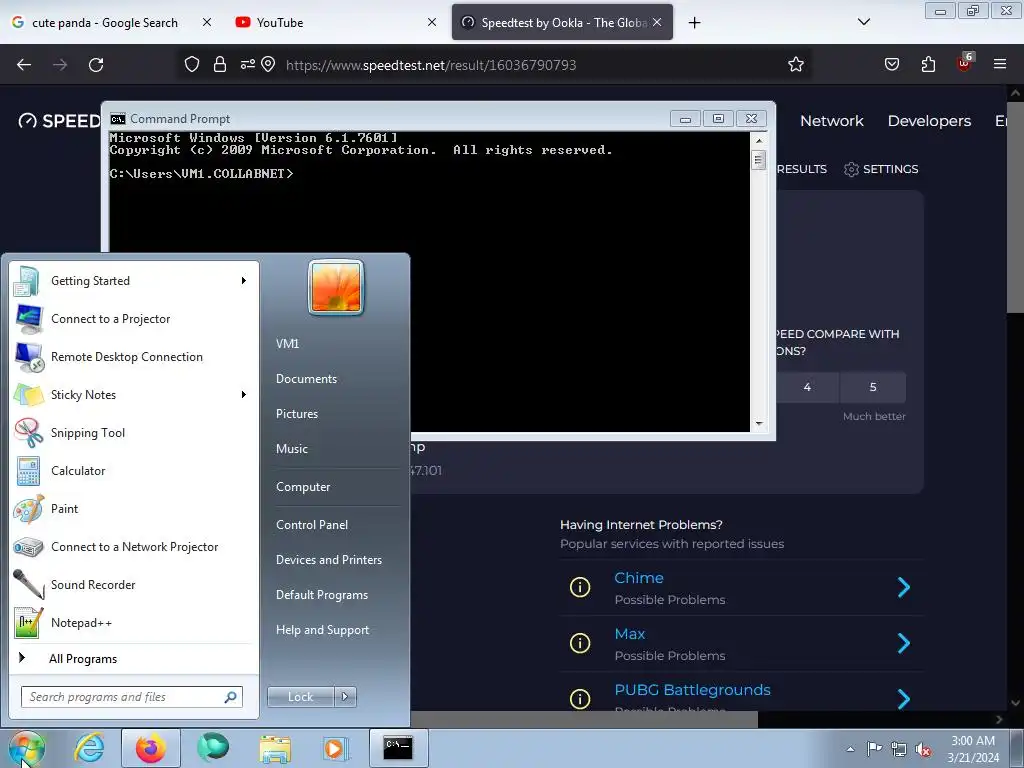Open Getting Started from Start menu

pos(134,281)
